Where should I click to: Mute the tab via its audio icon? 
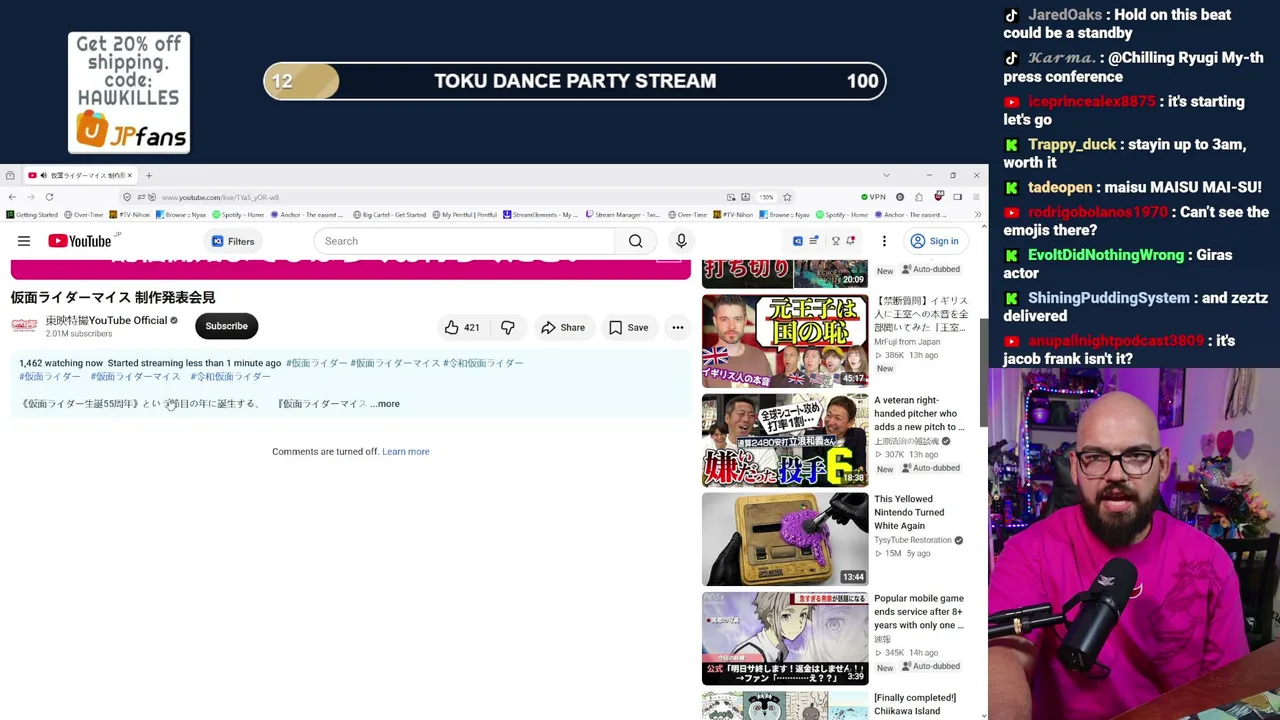click(43, 176)
